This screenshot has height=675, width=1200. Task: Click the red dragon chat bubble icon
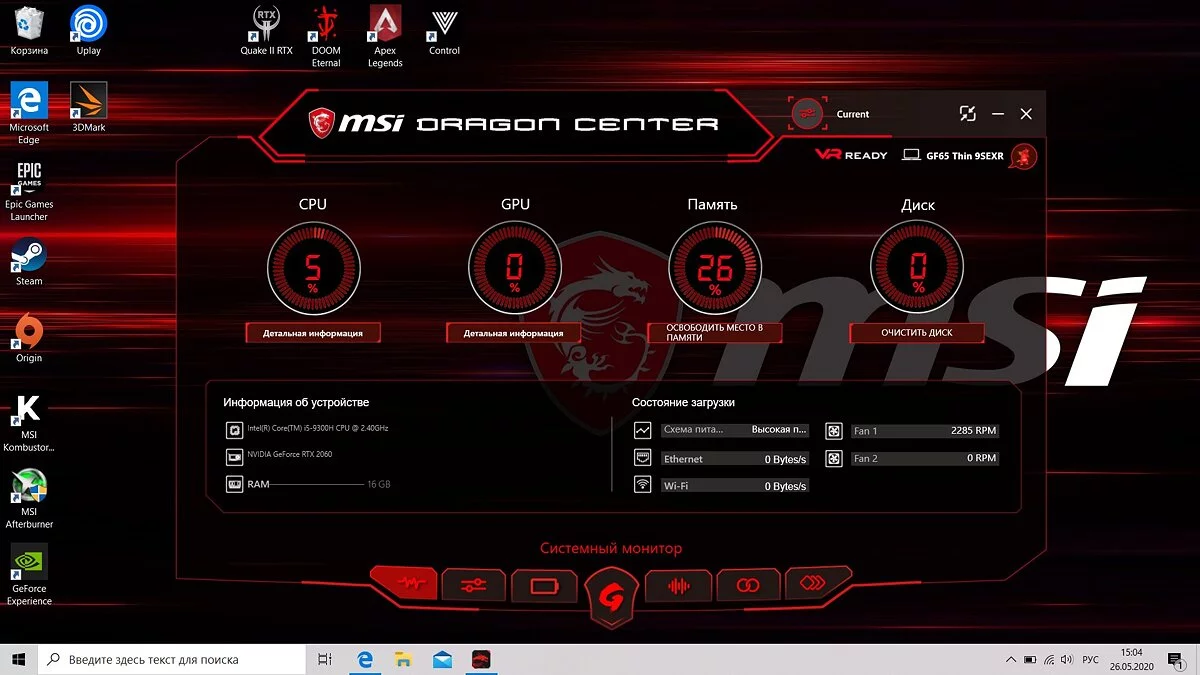tap(1023, 156)
